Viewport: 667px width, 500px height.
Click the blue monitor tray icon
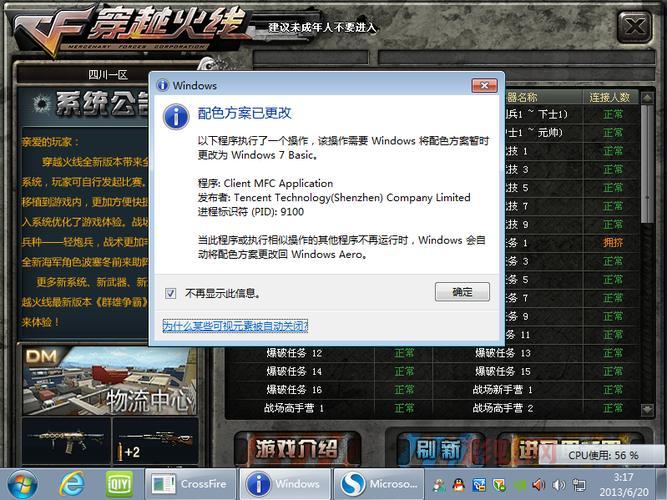(479, 485)
